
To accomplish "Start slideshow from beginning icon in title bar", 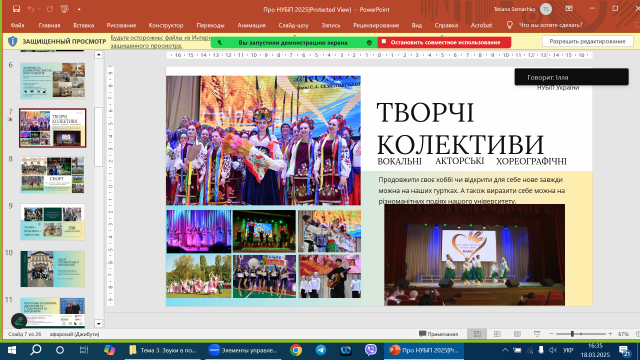I will point(64,9).
